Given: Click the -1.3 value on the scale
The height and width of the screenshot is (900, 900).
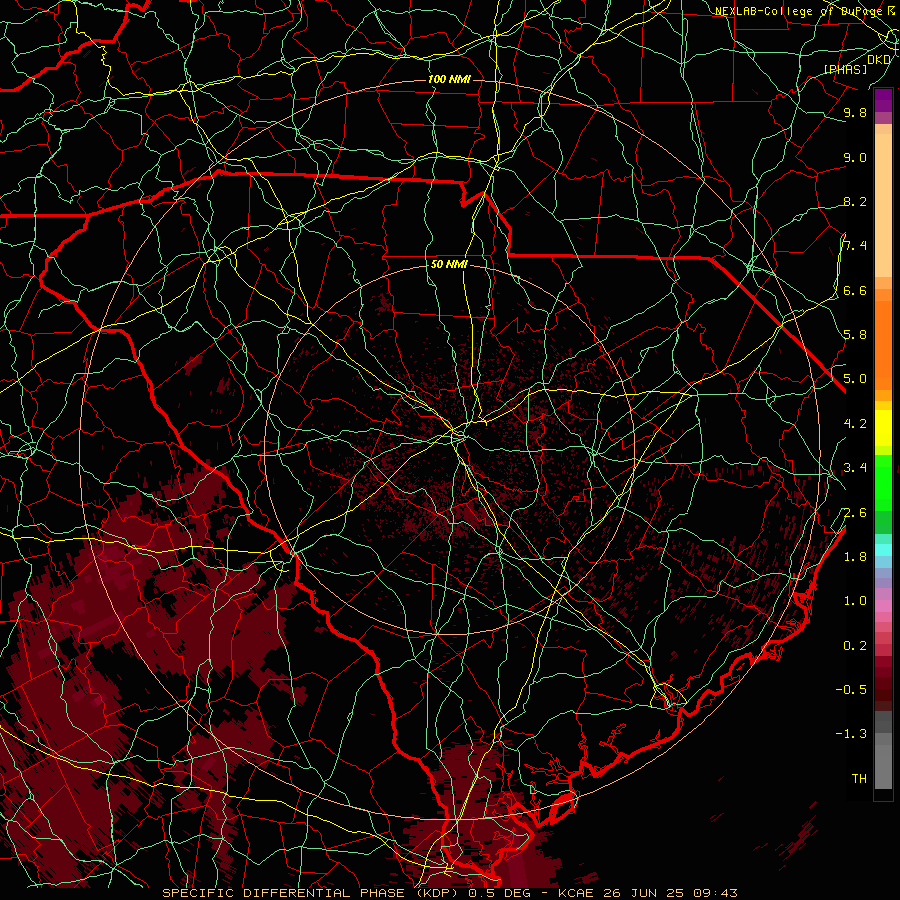Looking at the screenshot, I should point(852,734).
